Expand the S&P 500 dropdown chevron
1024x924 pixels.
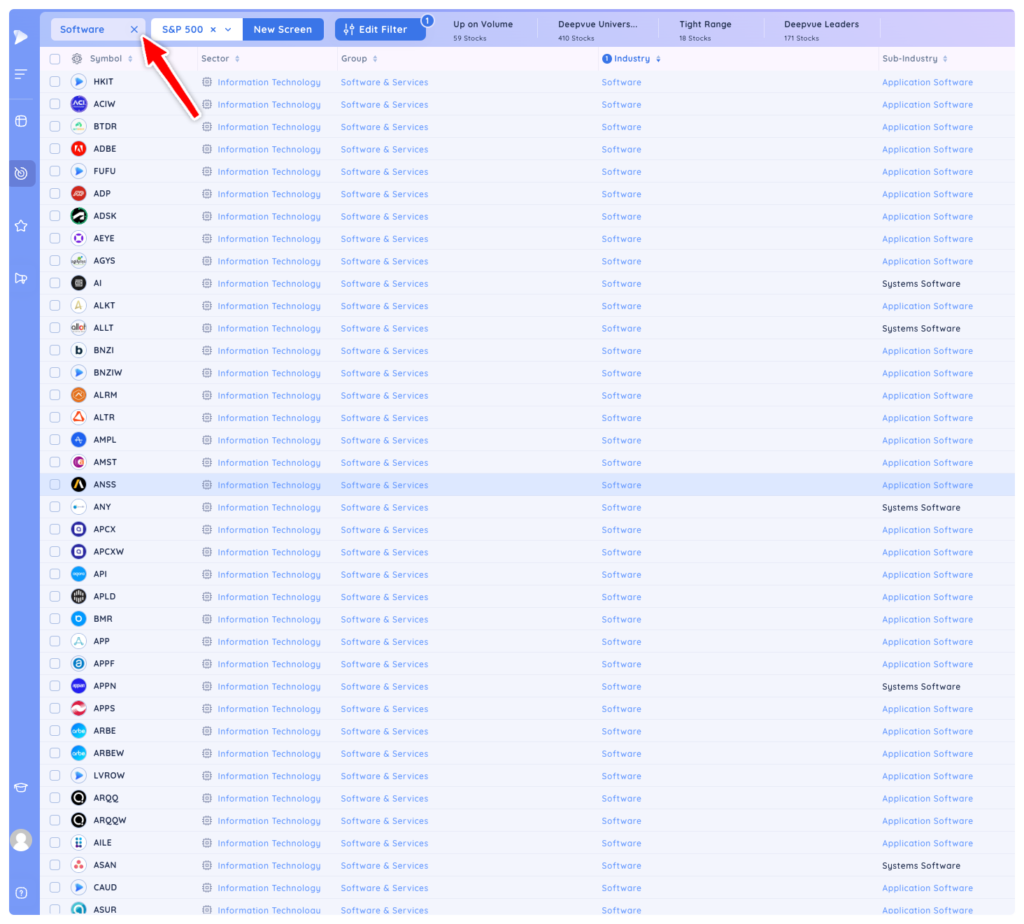[x=228, y=29]
